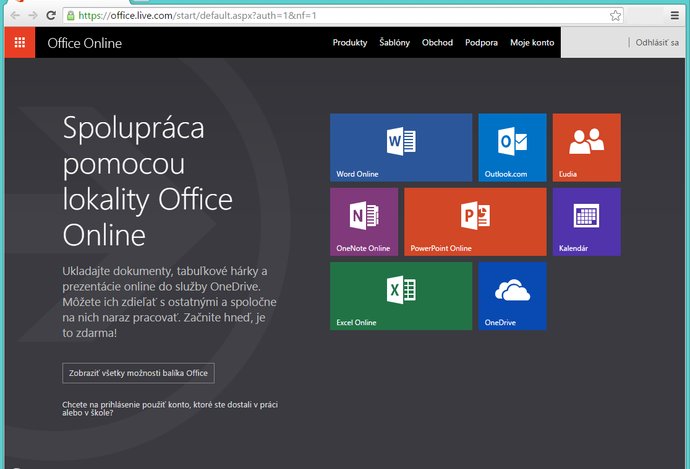The image size is (690, 469).
Task: Open the app launcher grid icon
Action: (20, 43)
